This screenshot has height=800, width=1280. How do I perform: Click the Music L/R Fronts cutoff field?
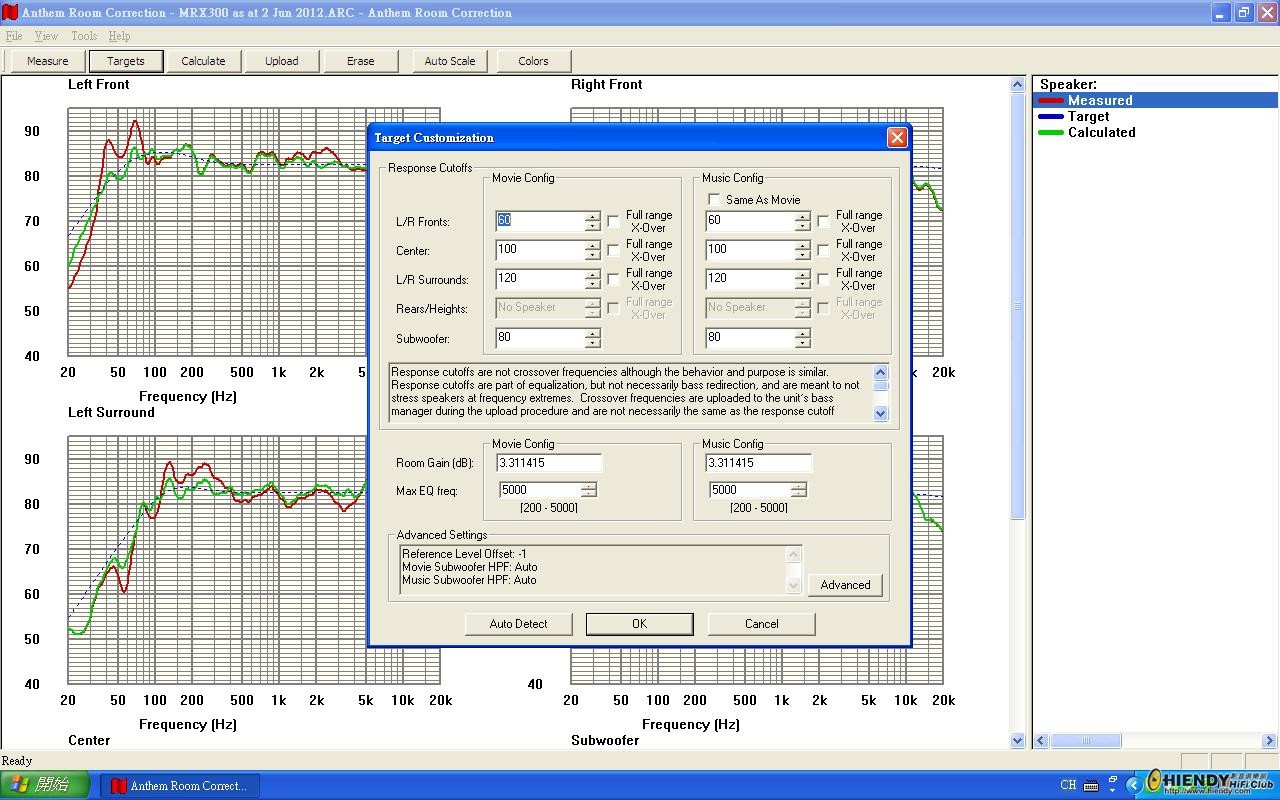pos(750,221)
